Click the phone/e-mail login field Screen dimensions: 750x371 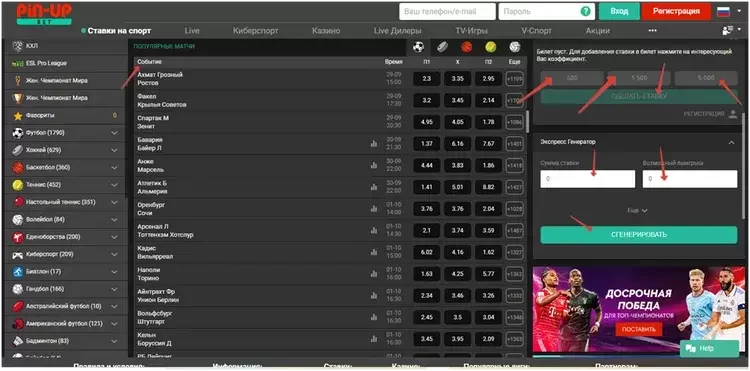(x=447, y=11)
